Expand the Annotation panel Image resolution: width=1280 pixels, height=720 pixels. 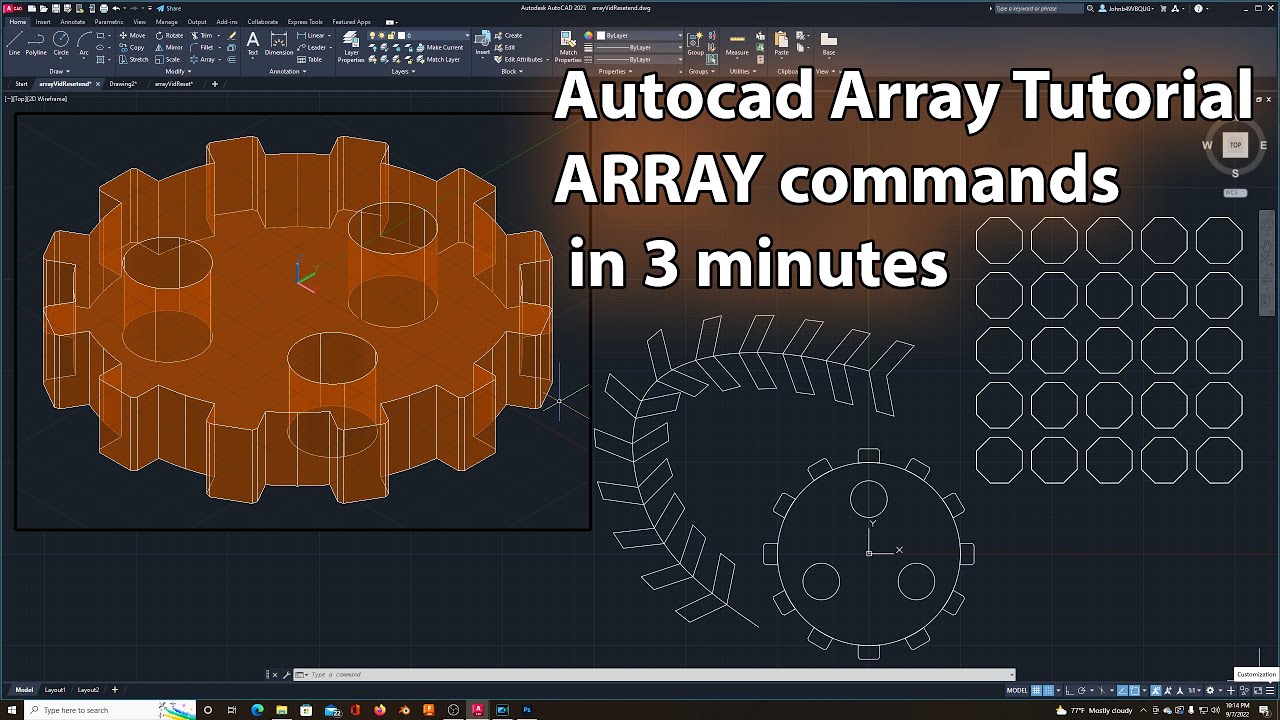pyautogui.click(x=287, y=71)
